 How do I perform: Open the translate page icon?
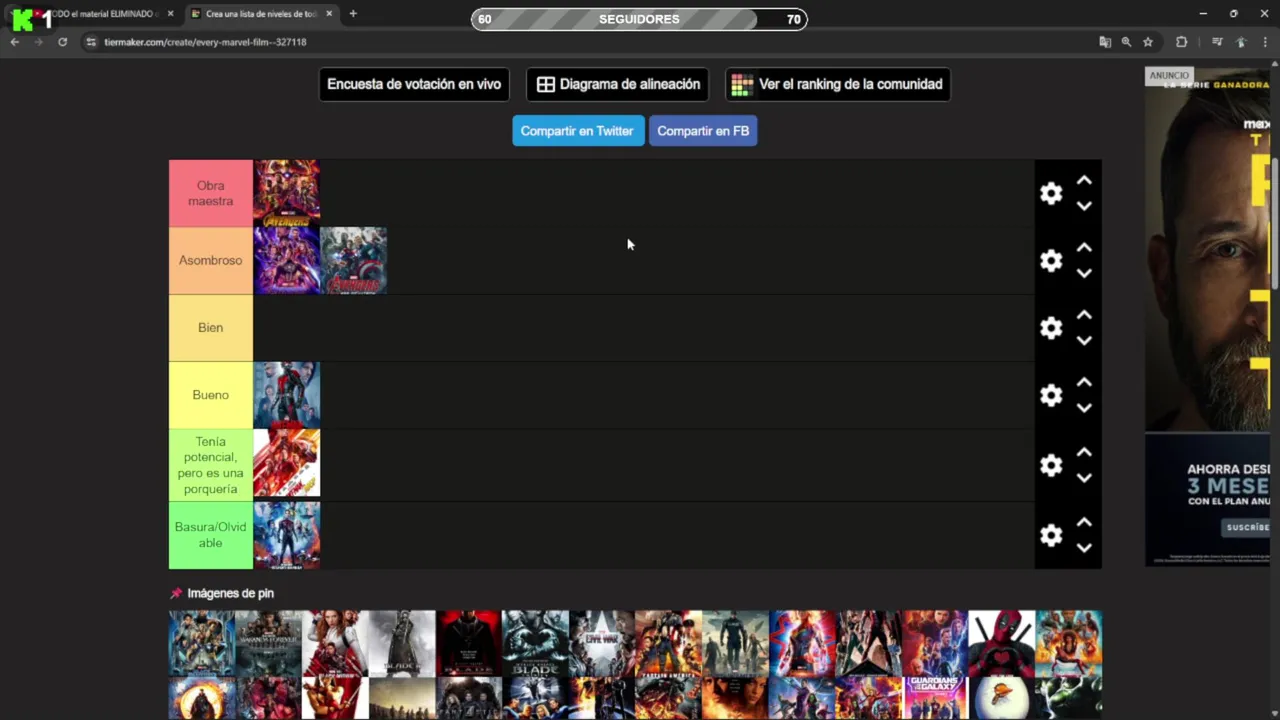(x=1105, y=42)
